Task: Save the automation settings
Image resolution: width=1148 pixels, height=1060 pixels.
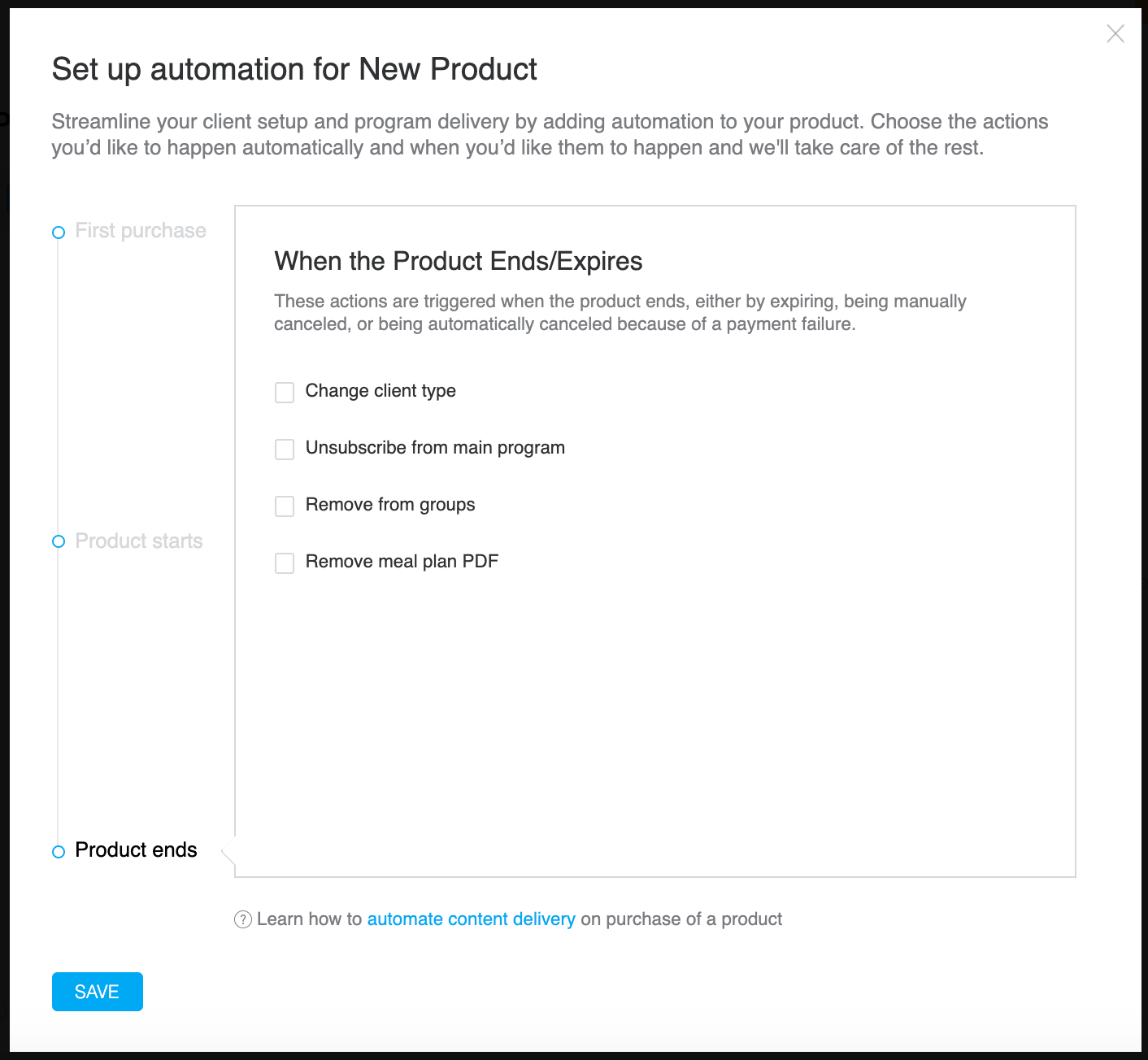Action: tap(98, 992)
